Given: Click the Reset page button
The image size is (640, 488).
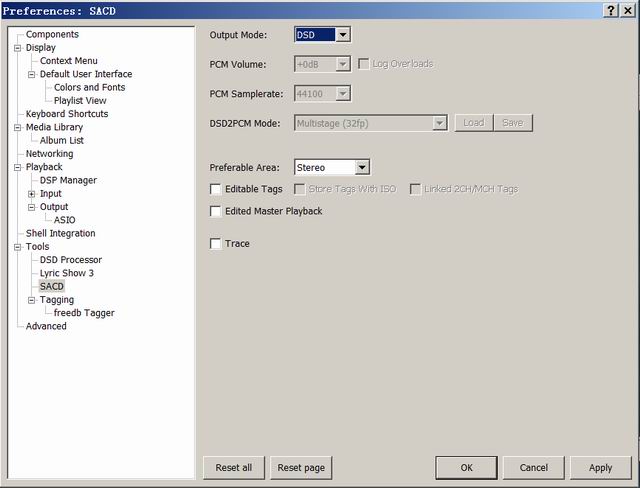Looking at the screenshot, I should pos(301,467).
